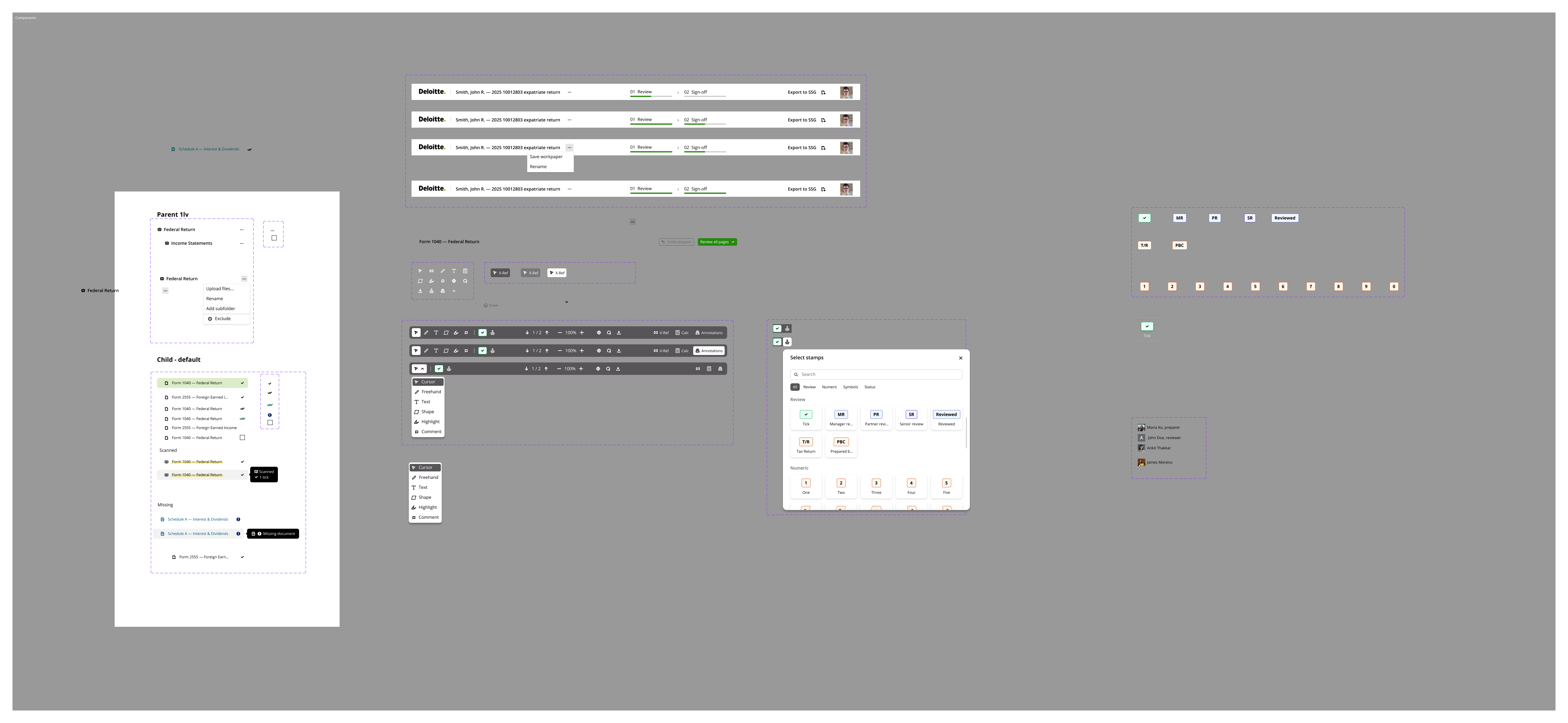Choose Add subfolder from the context menu
The image size is (1568, 723).
[x=220, y=309]
